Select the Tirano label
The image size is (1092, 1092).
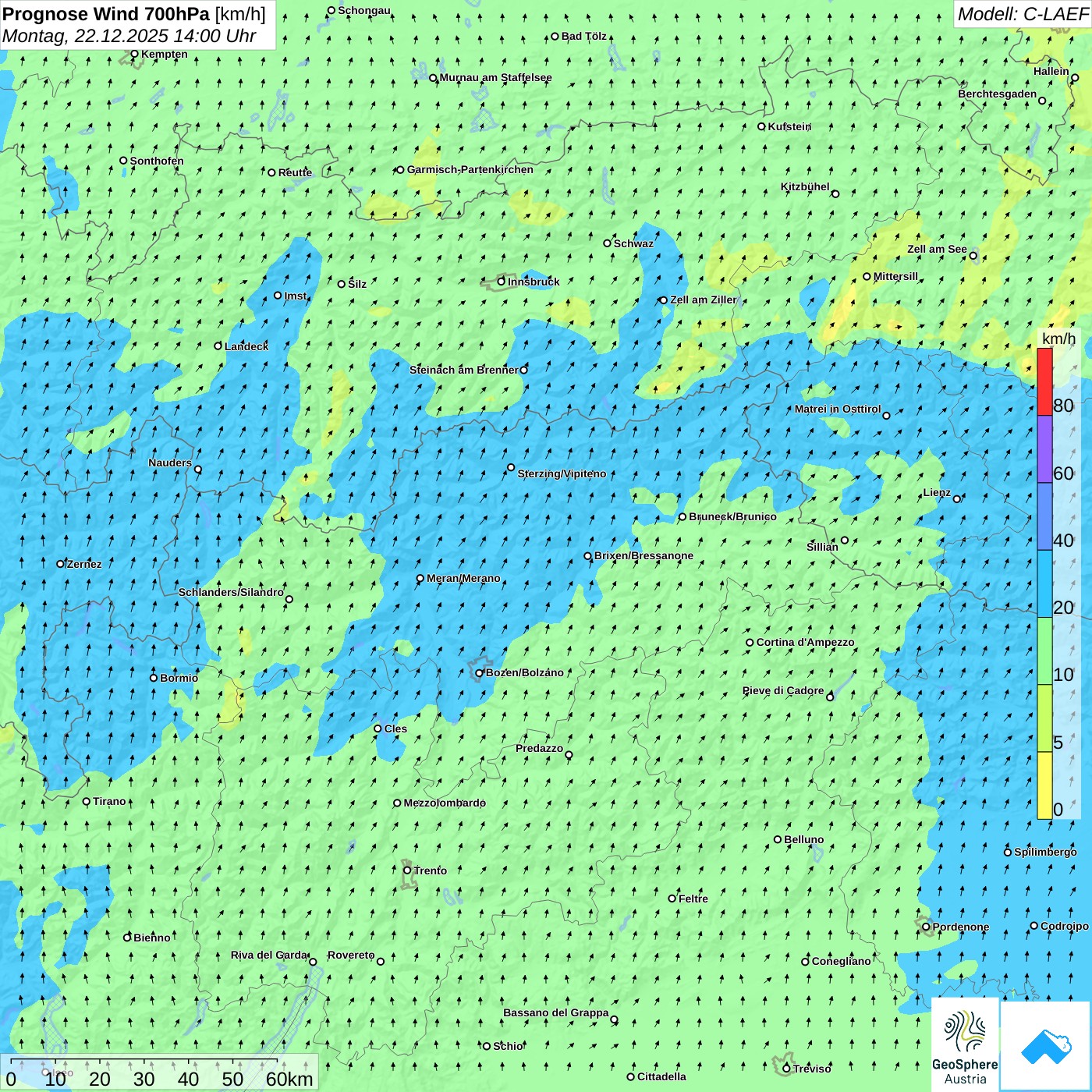point(109,801)
